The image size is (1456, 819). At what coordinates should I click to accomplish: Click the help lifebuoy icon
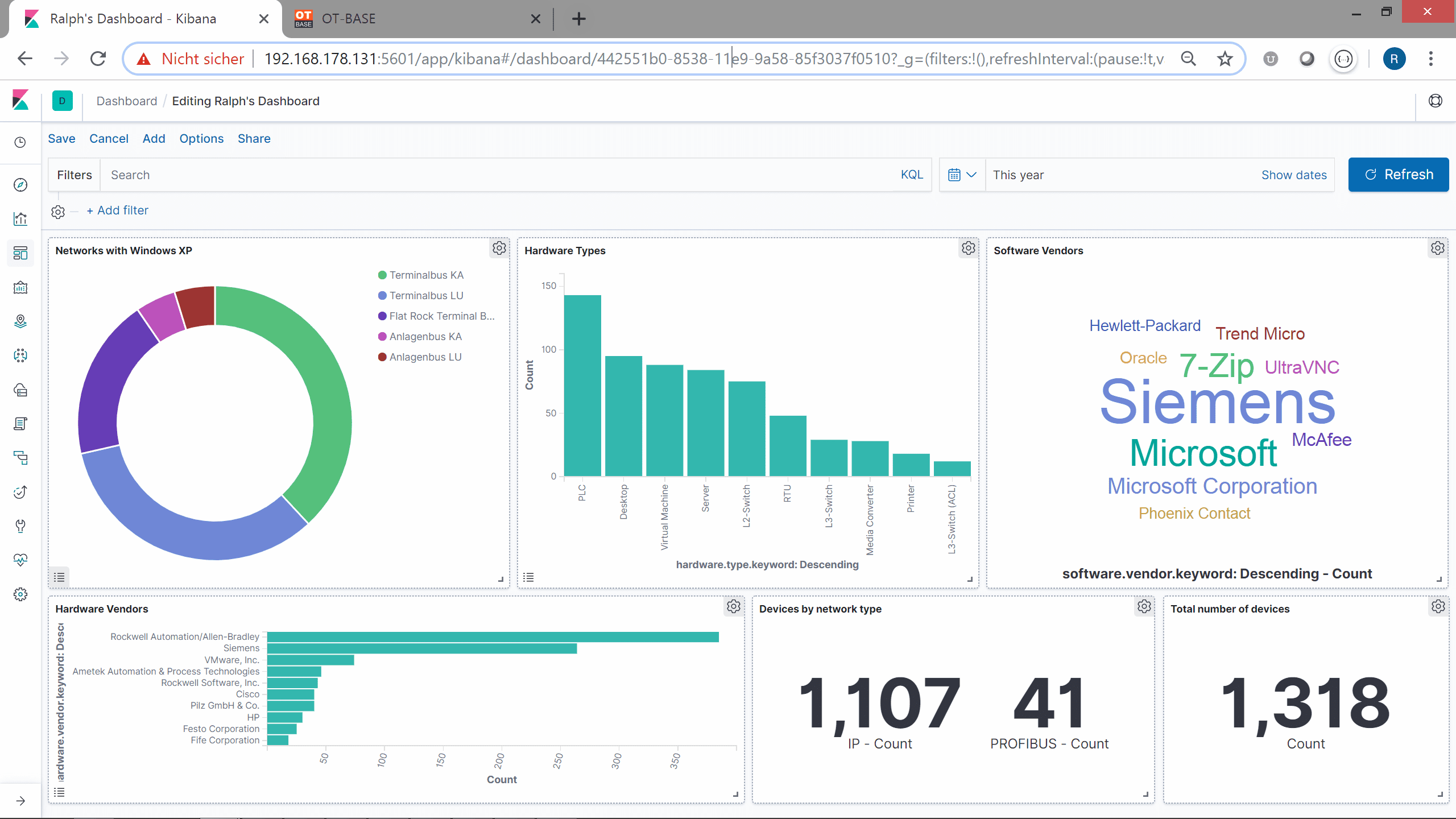(x=1436, y=101)
